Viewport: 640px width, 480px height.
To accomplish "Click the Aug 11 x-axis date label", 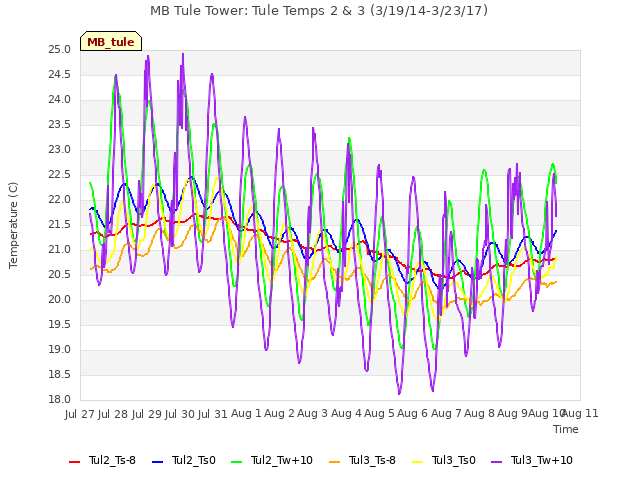I will [x=580, y=414].
